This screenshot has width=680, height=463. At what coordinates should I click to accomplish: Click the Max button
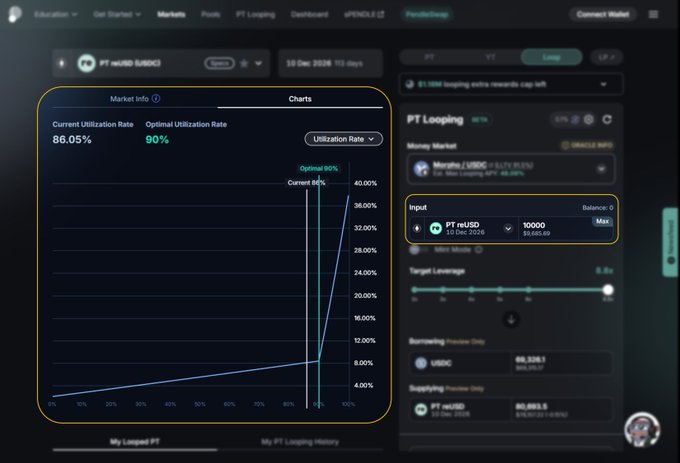click(x=602, y=221)
